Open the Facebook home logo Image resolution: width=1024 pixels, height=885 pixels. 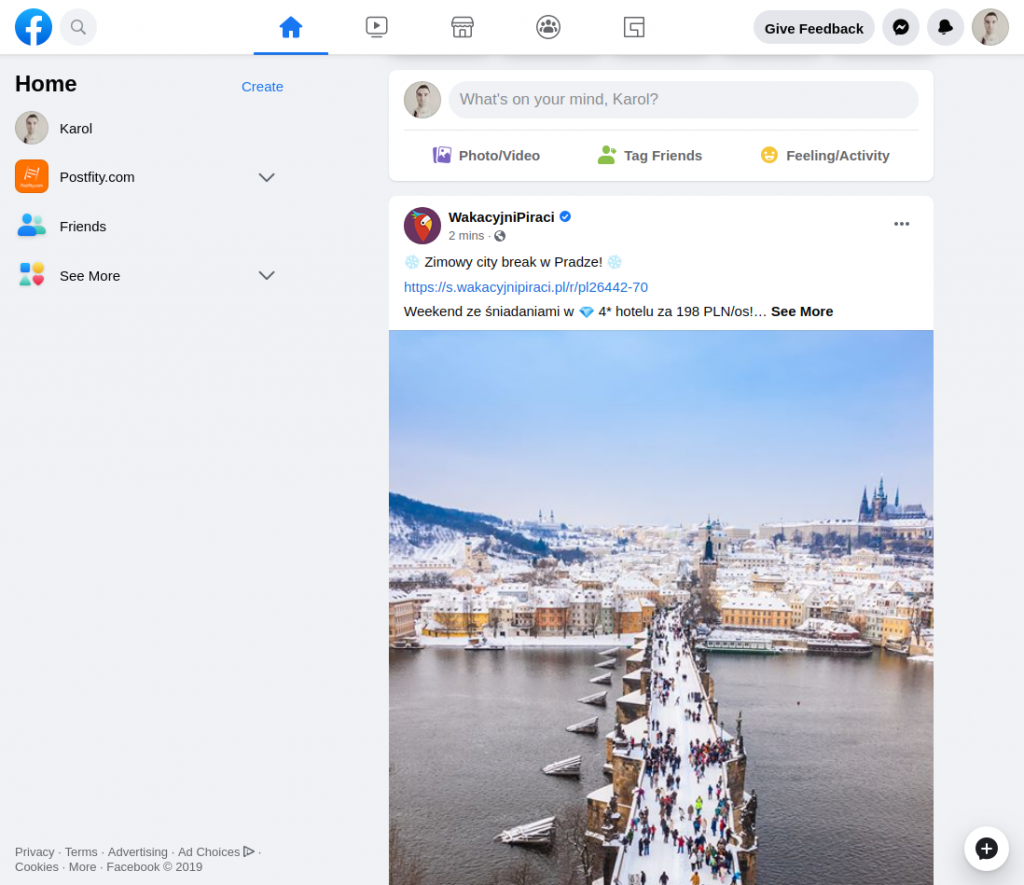[x=33, y=27]
